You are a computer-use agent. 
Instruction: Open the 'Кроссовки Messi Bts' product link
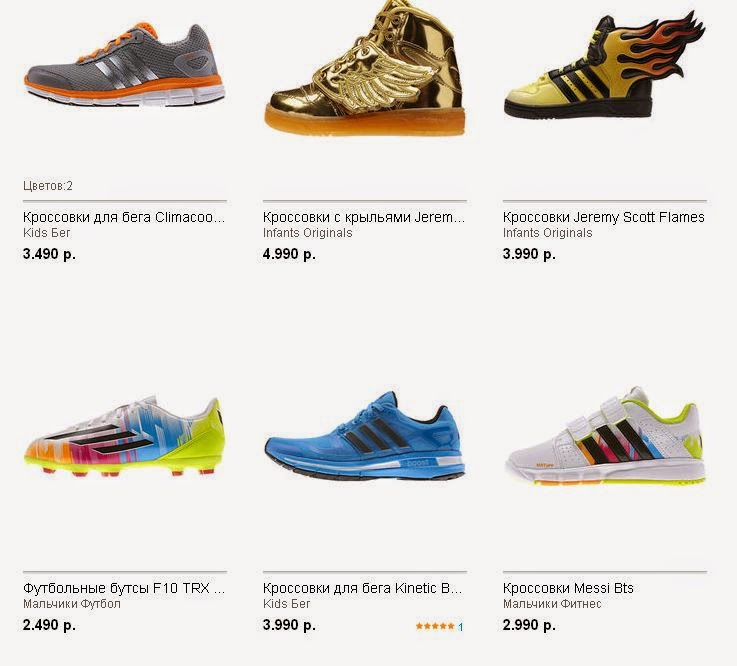(568, 588)
